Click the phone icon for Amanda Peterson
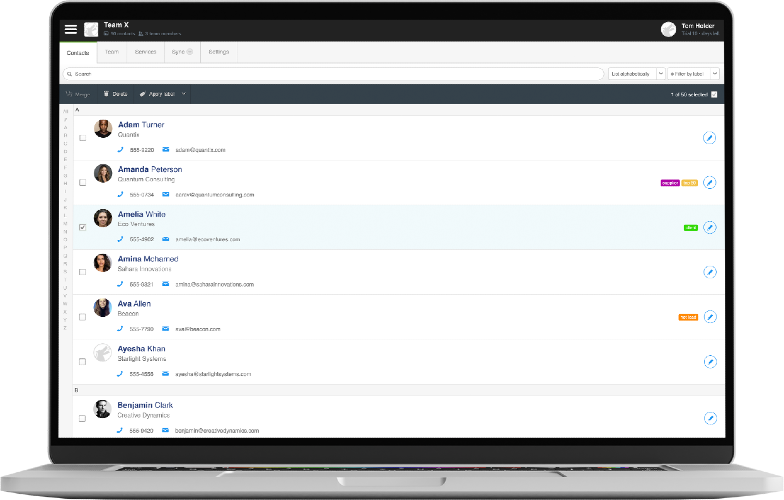Screen dimensions: 784x500 [120, 194]
